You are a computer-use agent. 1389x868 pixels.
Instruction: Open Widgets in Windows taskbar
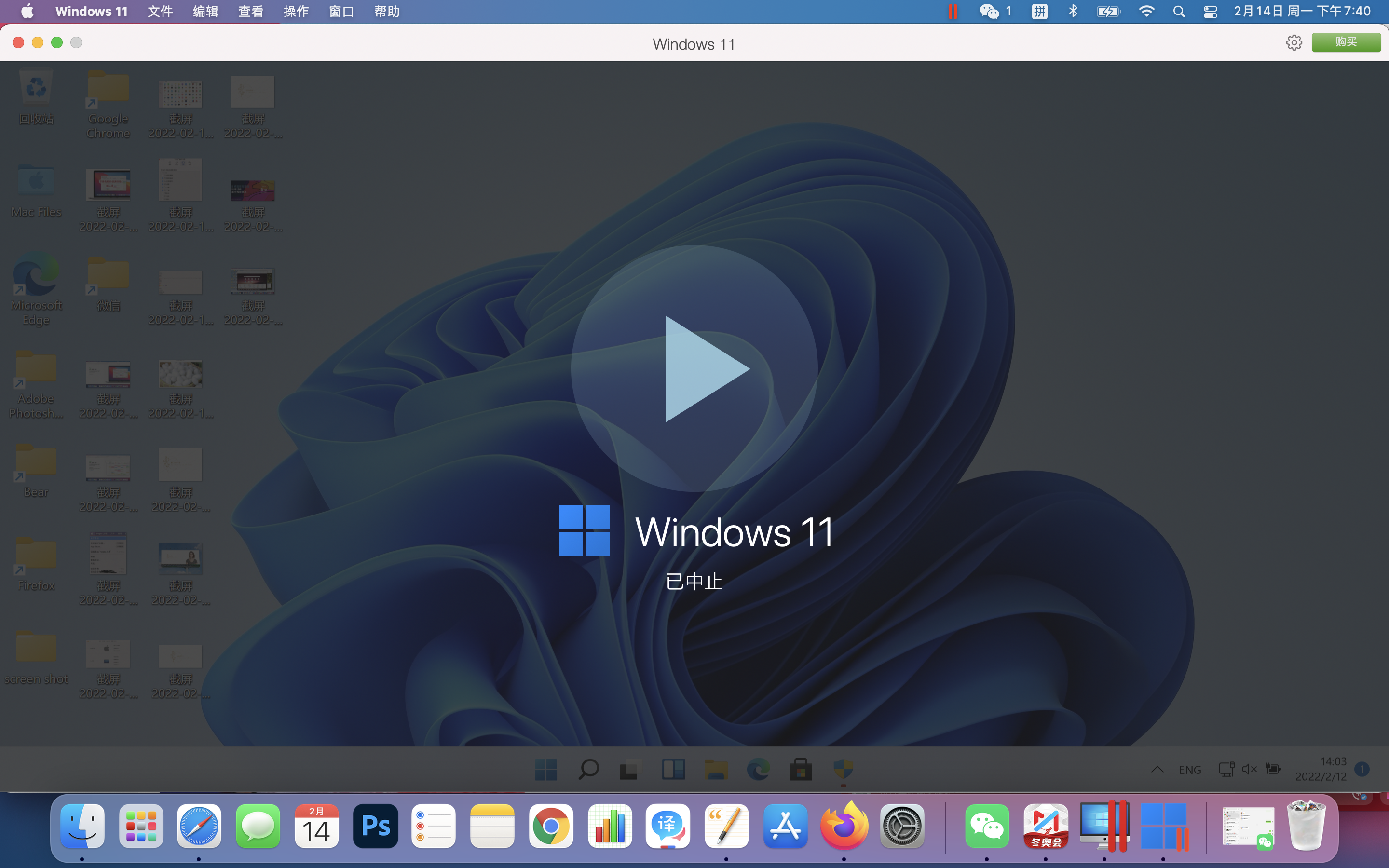pos(673,769)
